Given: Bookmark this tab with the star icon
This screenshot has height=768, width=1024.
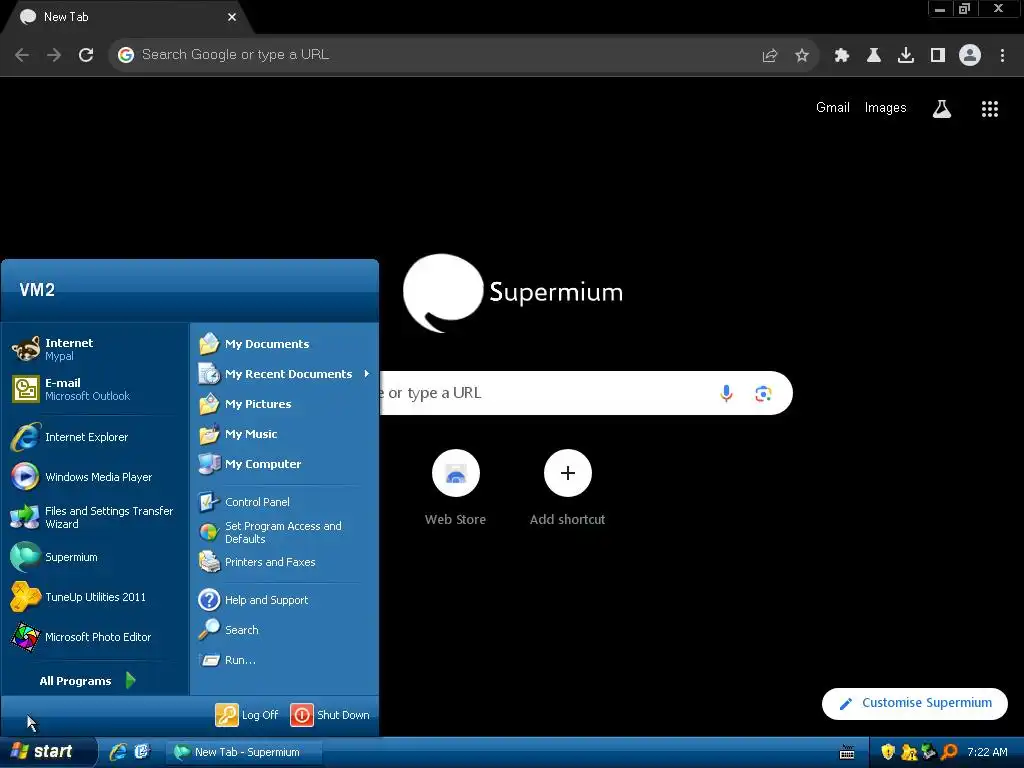Looking at the screenshot, I should 802,56.
